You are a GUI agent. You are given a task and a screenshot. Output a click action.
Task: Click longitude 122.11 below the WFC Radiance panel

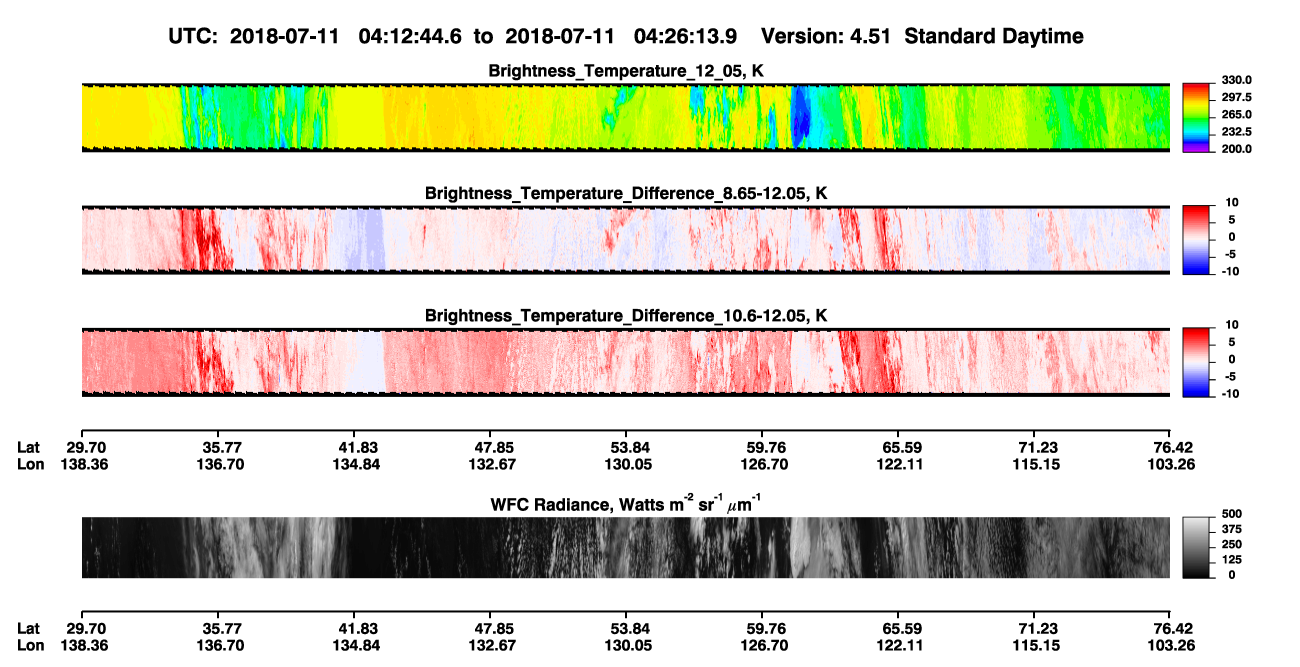(x=902, y=645)
